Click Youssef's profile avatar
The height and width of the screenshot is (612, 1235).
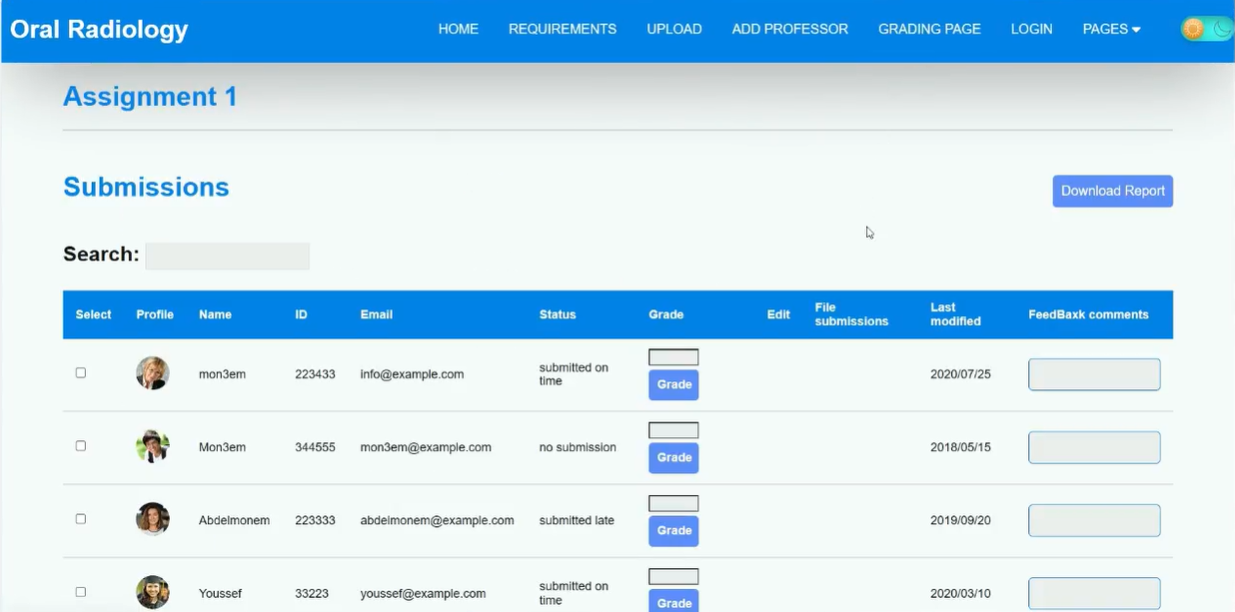click(153, 592)
